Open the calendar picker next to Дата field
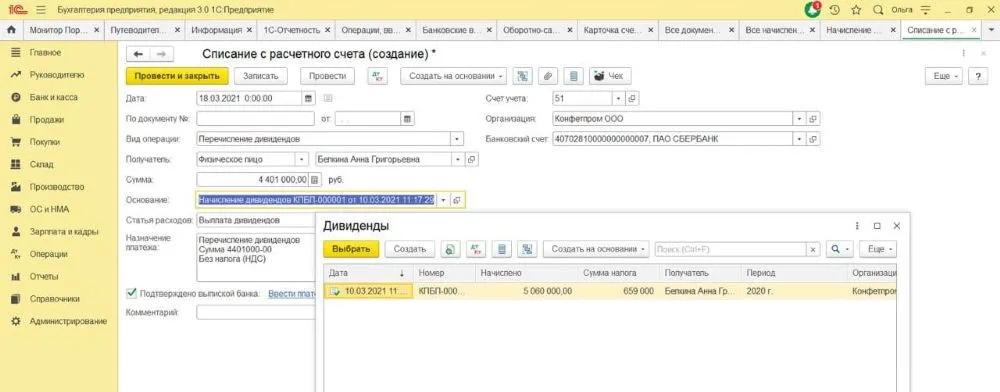This screenshot has width=1000, height=392. [x=309, y=99]
